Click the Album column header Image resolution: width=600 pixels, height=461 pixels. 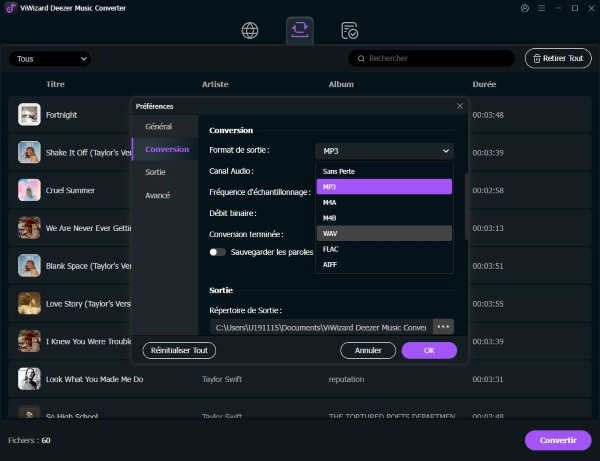click(x=341, y=84)
